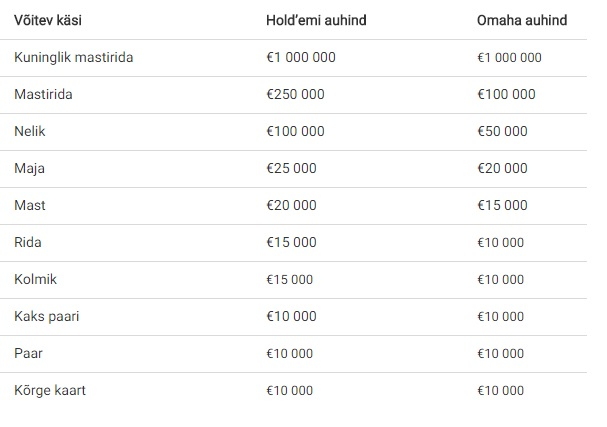This screenshot has height=427, width=607.
Task: Click the Omaha prize in Kõrge kaart row
Action: (501, 391)
